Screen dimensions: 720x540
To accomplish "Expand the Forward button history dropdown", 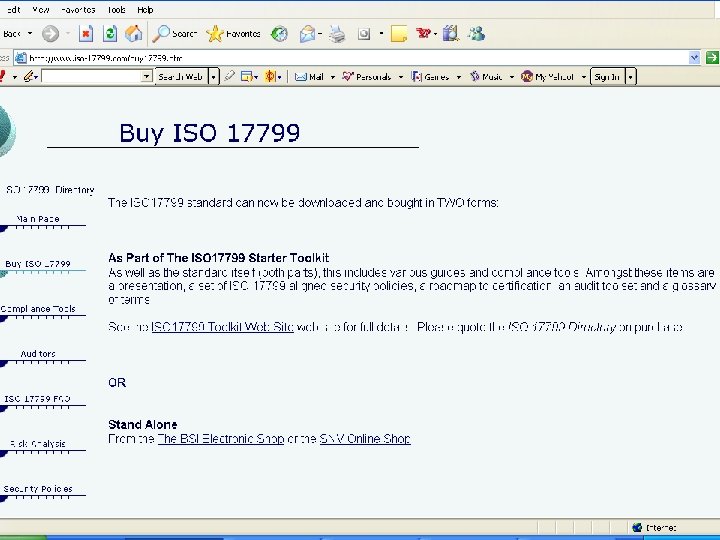I will (x=68, y=34).
